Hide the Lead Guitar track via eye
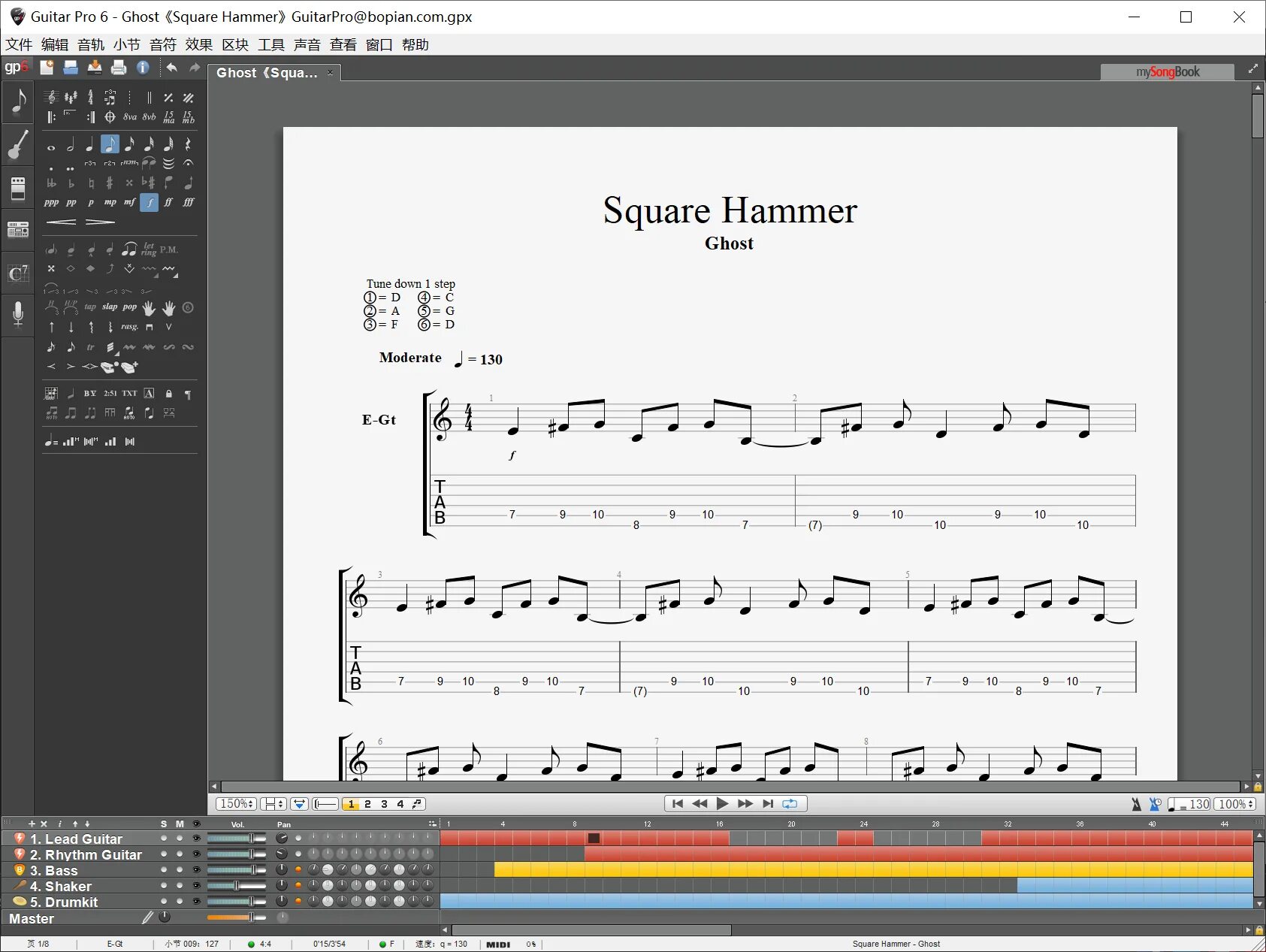 [197, 839]
